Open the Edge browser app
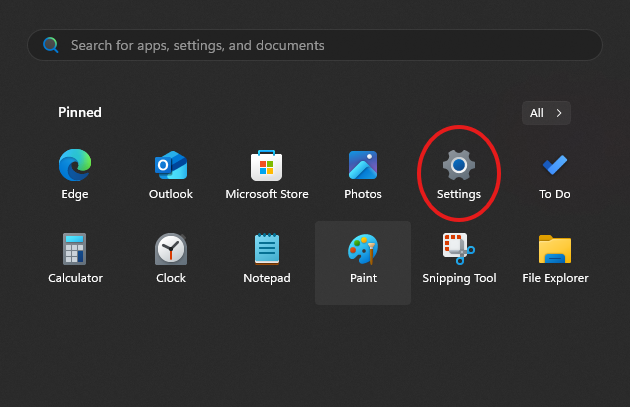The width and height of the screenshot is (630, 407). coord(75,174)
